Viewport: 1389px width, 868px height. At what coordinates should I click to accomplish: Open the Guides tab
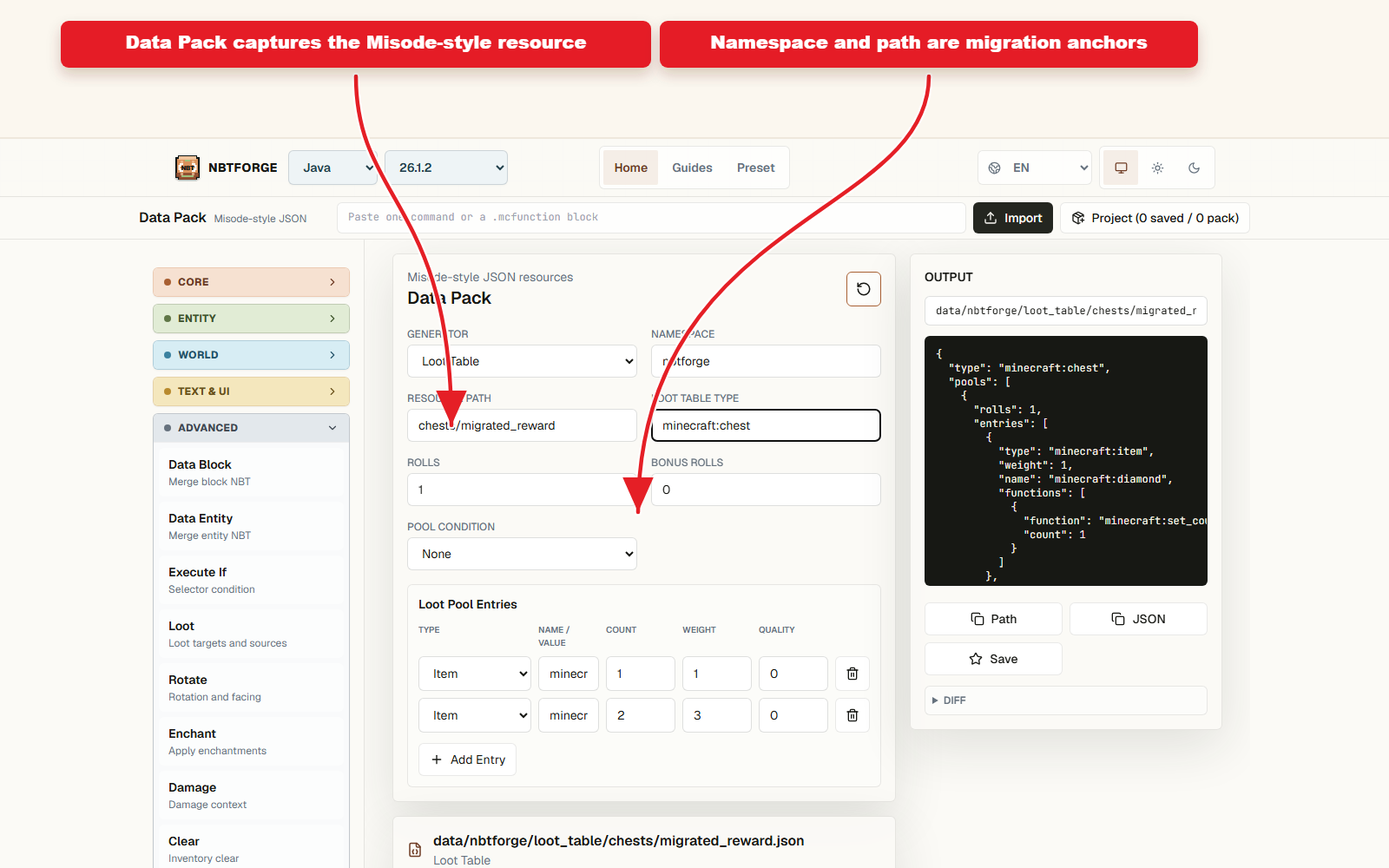coord(692,168)
